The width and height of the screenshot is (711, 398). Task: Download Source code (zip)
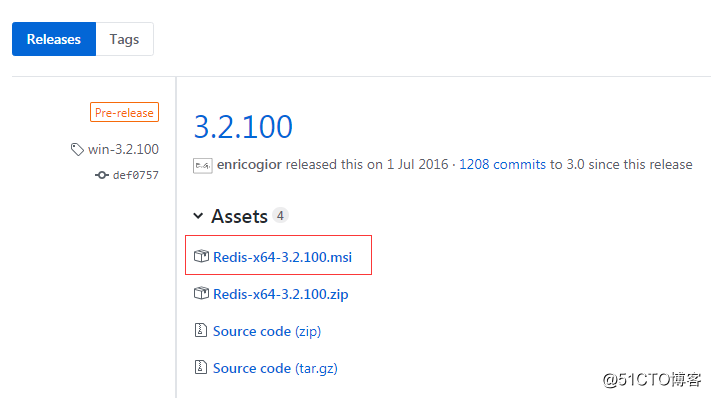[x=267, y=331]
